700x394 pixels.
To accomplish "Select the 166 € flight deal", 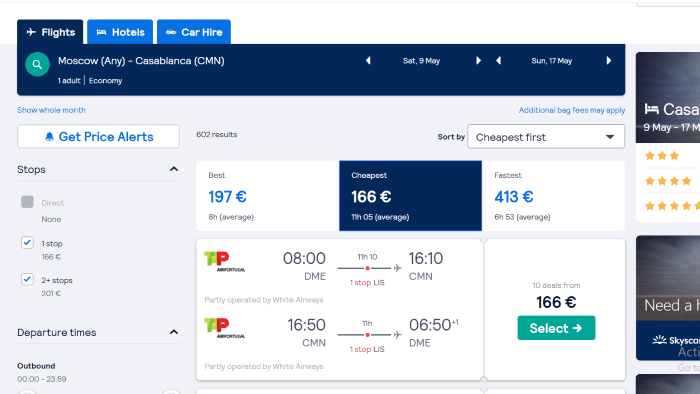I will click(556, 328).
